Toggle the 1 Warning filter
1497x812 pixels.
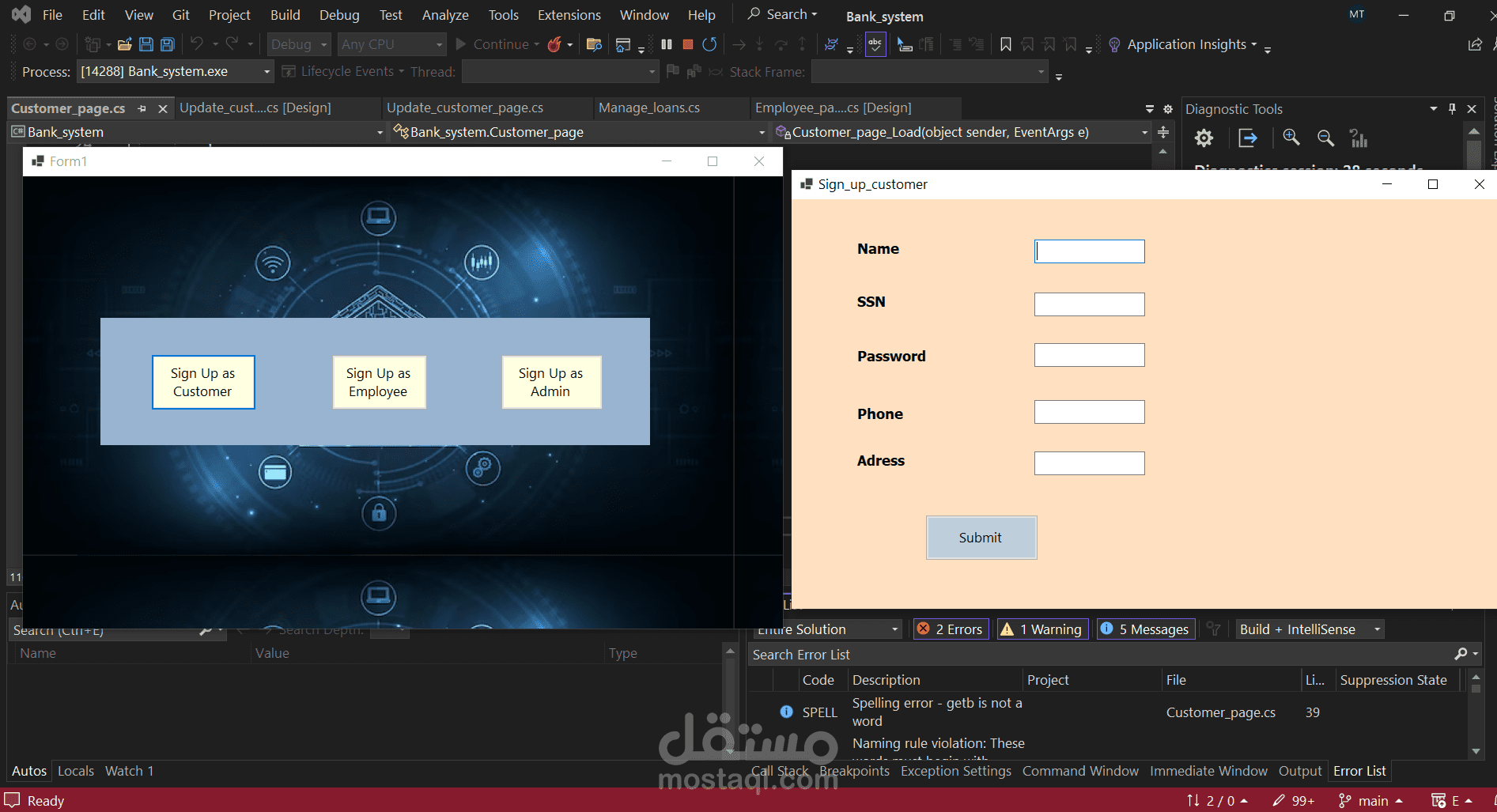1043,629
